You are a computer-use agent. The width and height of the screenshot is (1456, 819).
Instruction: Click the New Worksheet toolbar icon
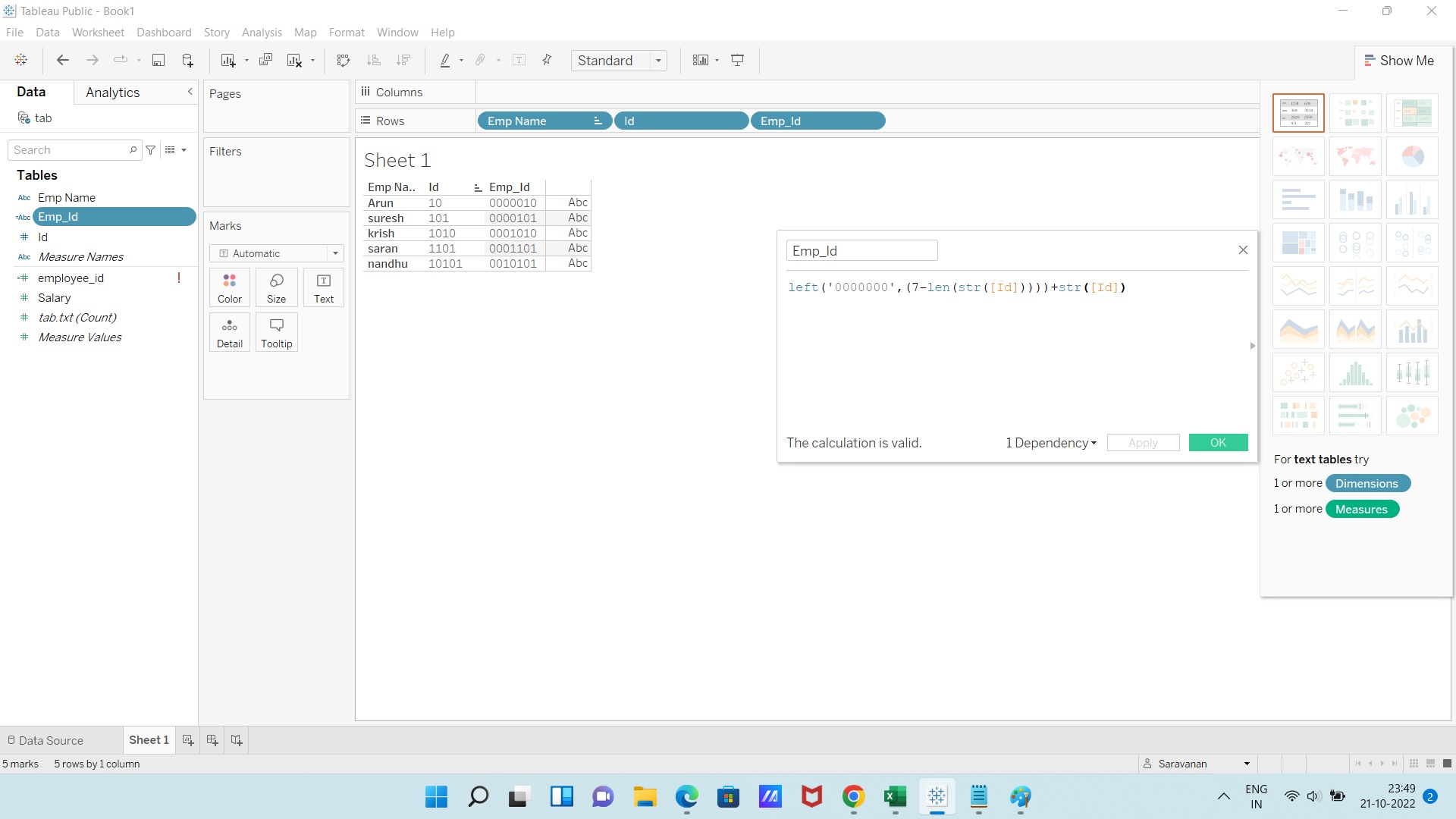227,61
